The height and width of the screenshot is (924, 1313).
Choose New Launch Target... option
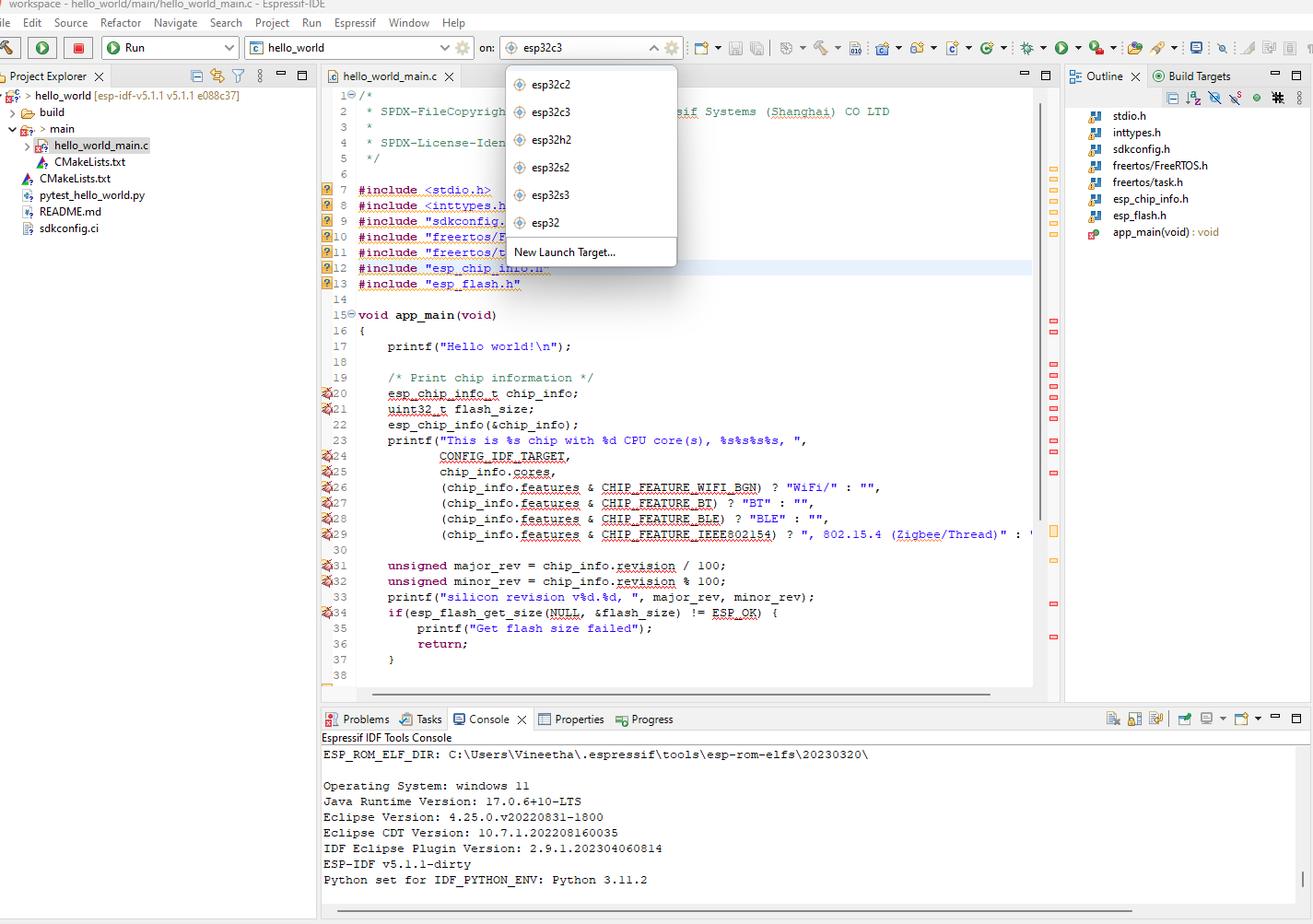[x=592, y=252]
